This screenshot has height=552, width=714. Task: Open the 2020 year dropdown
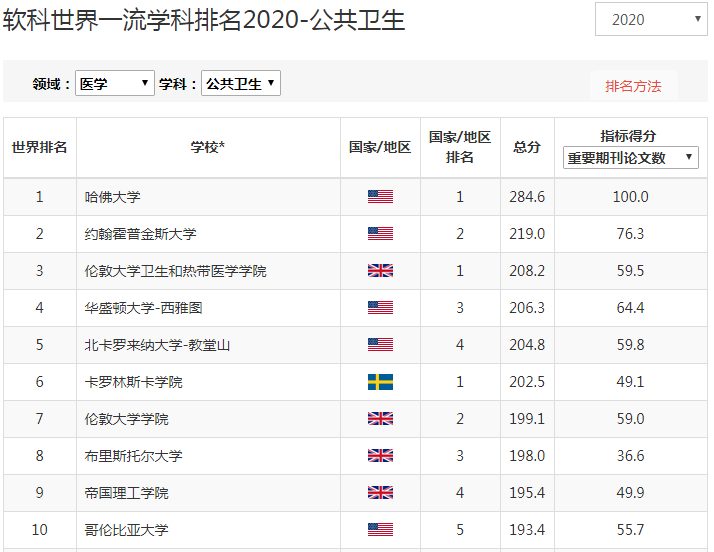651,19
